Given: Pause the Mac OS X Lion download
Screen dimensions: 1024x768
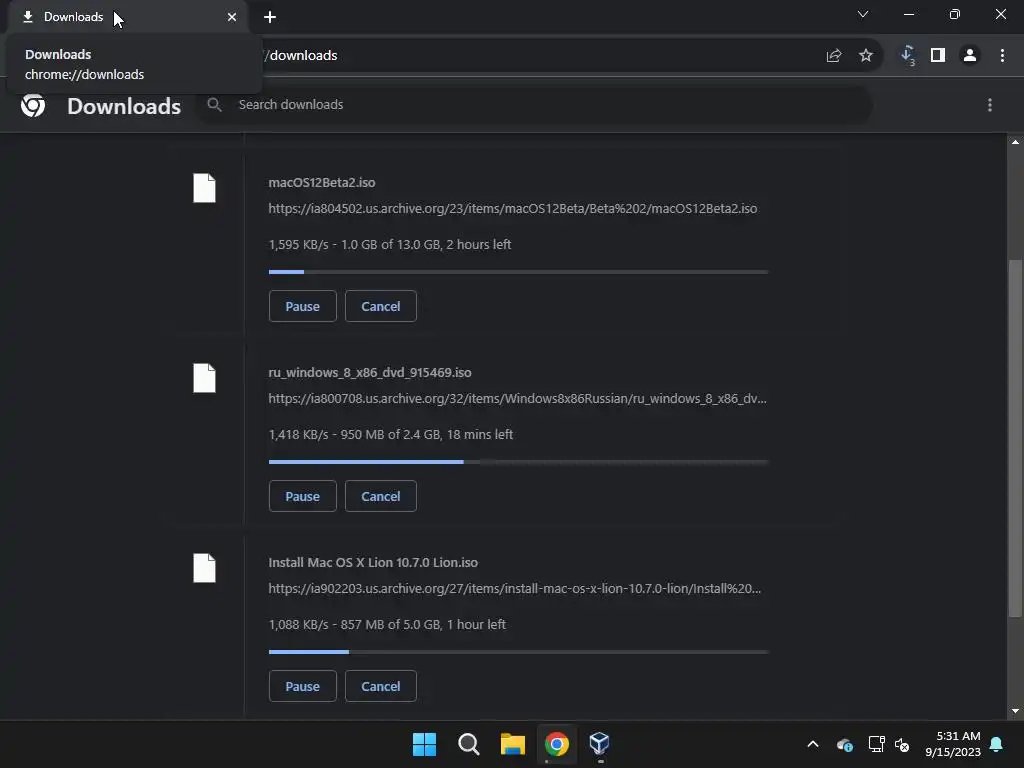Looking at the screenshot, I should (x=302, y=686).
